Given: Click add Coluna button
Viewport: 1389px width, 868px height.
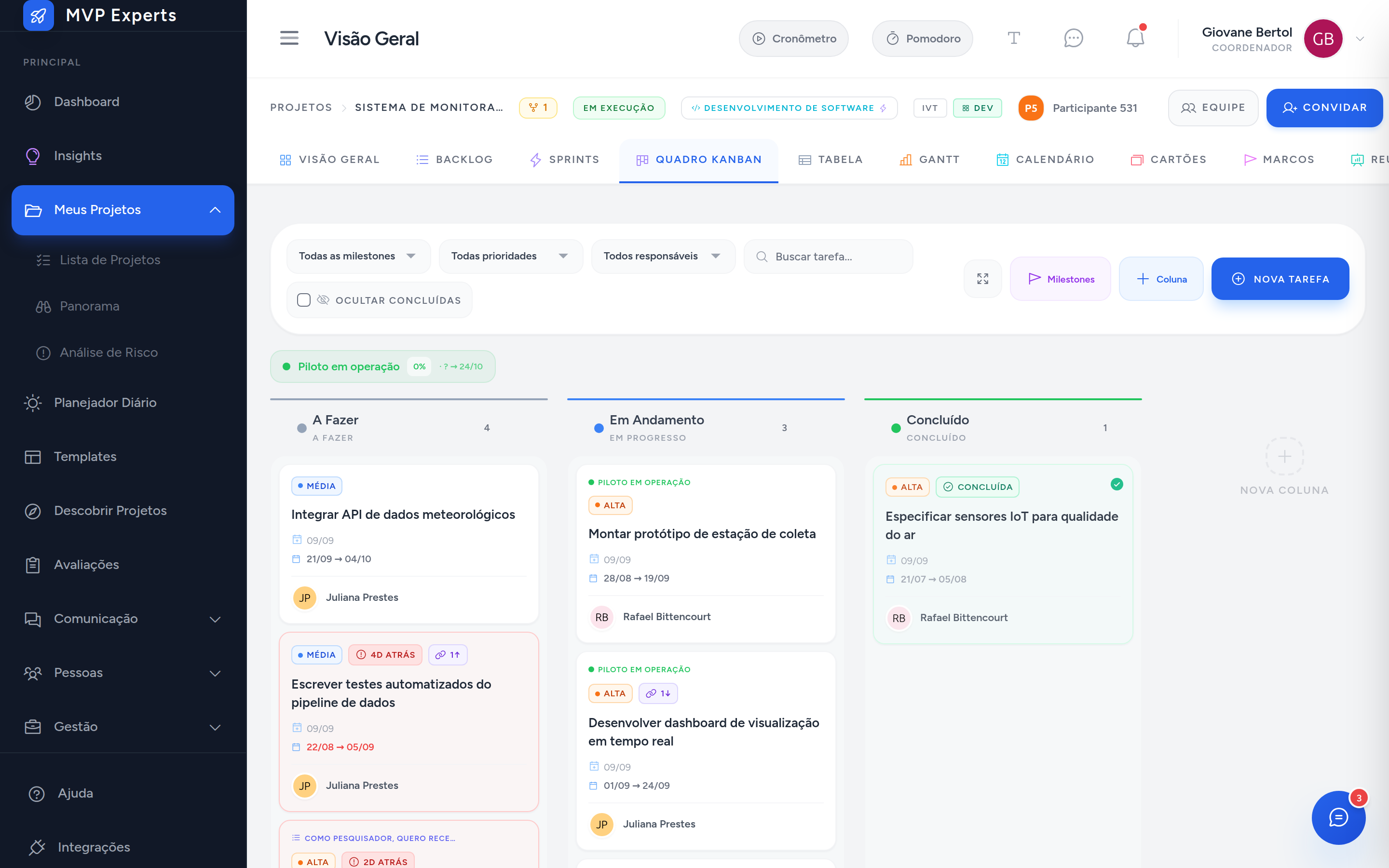Looking at the screenshot, I should pos(1160,279).
